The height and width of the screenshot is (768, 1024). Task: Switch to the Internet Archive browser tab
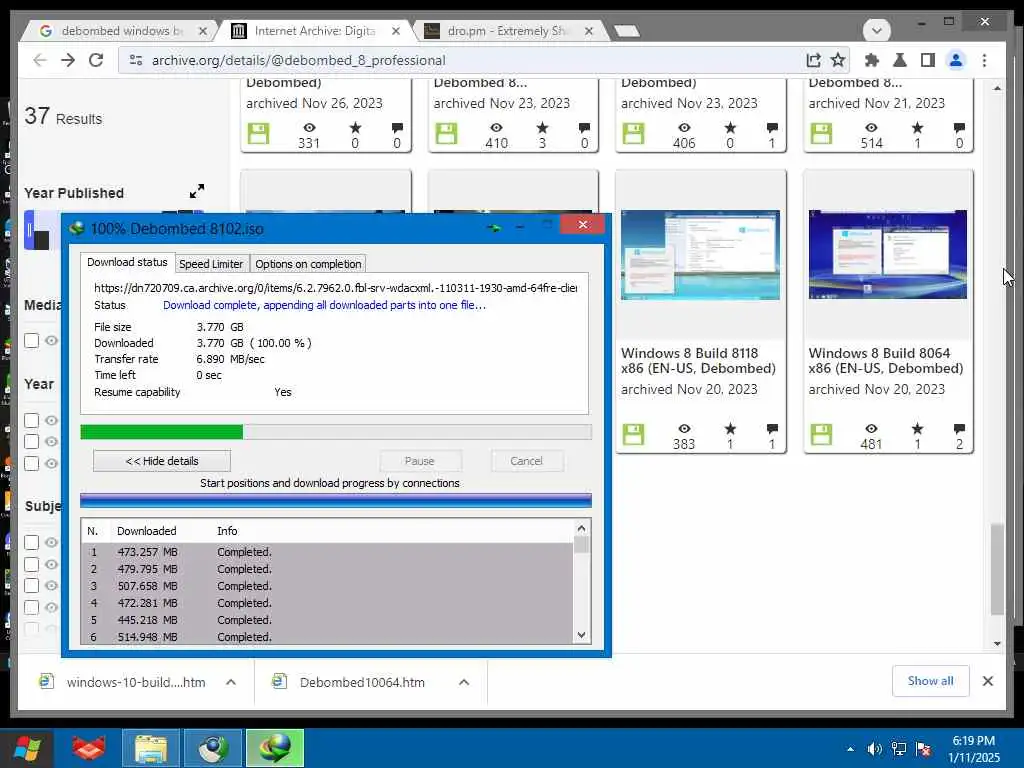coord(315,31)
